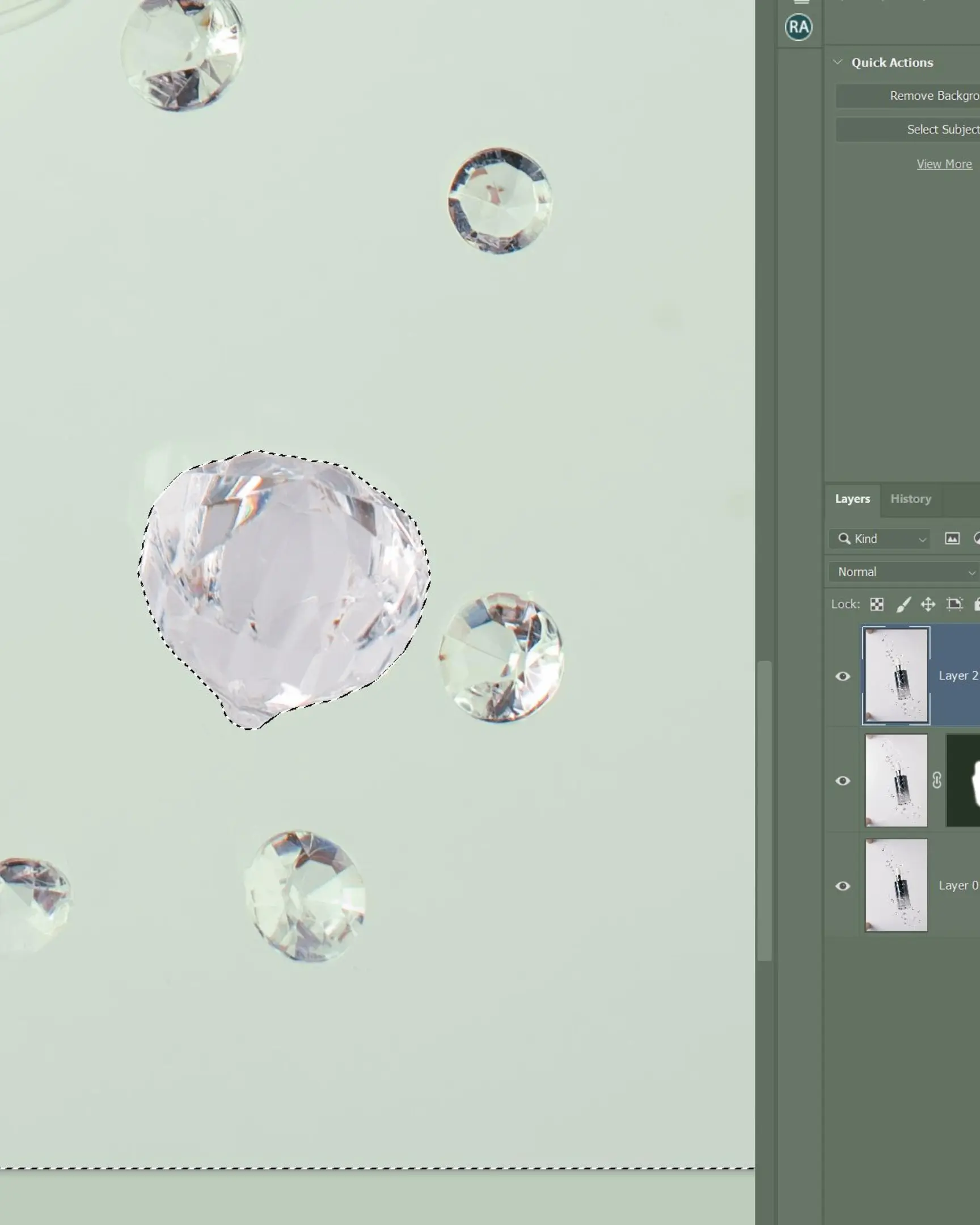Hide the Layer 2 layer
The image size is (980, 1225).
tap(844, 676)
